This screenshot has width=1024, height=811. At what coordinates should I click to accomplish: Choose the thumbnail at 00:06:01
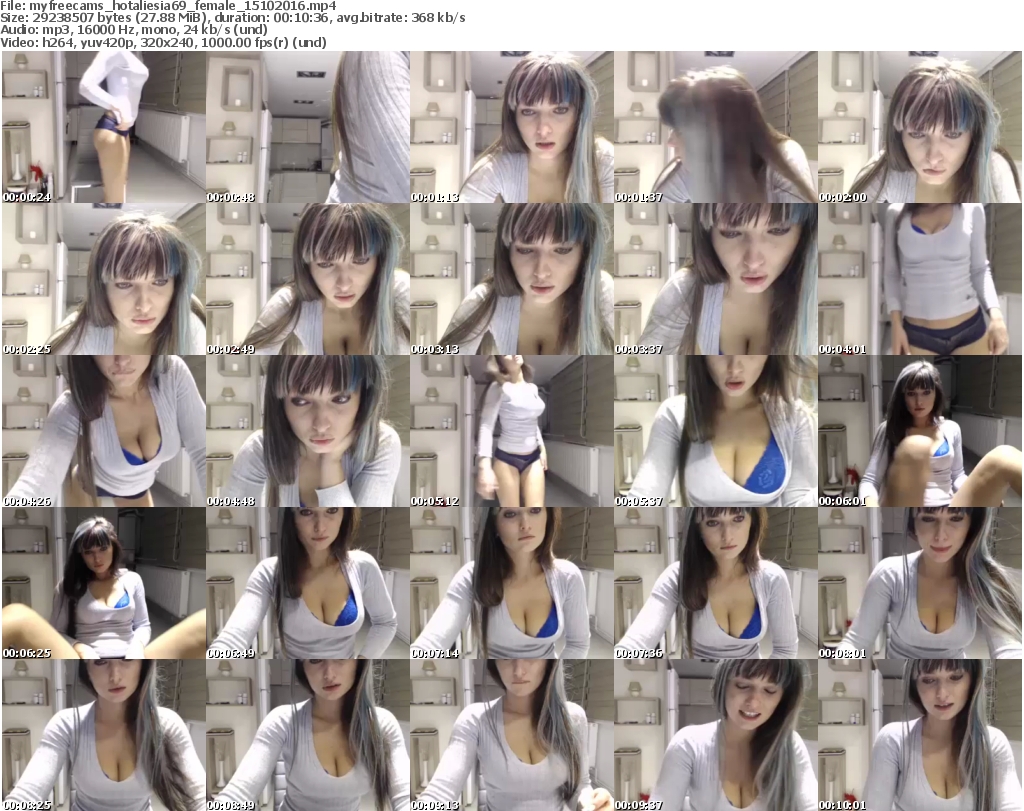coord(919,431)
